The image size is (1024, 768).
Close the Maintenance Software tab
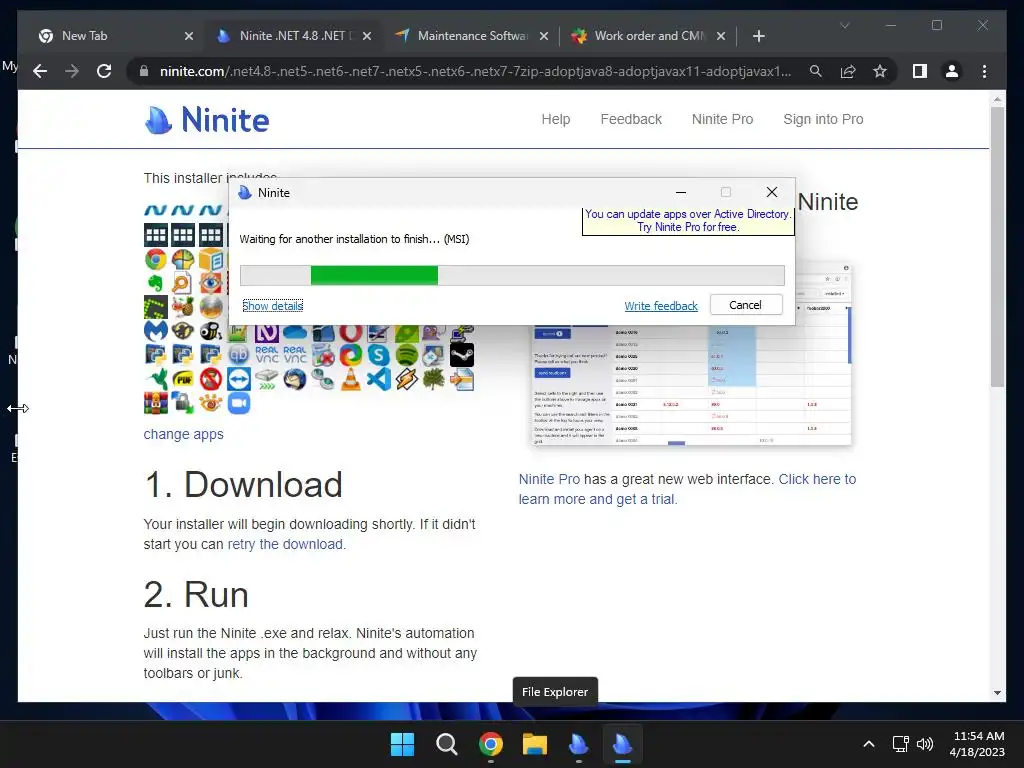point(543,36)
